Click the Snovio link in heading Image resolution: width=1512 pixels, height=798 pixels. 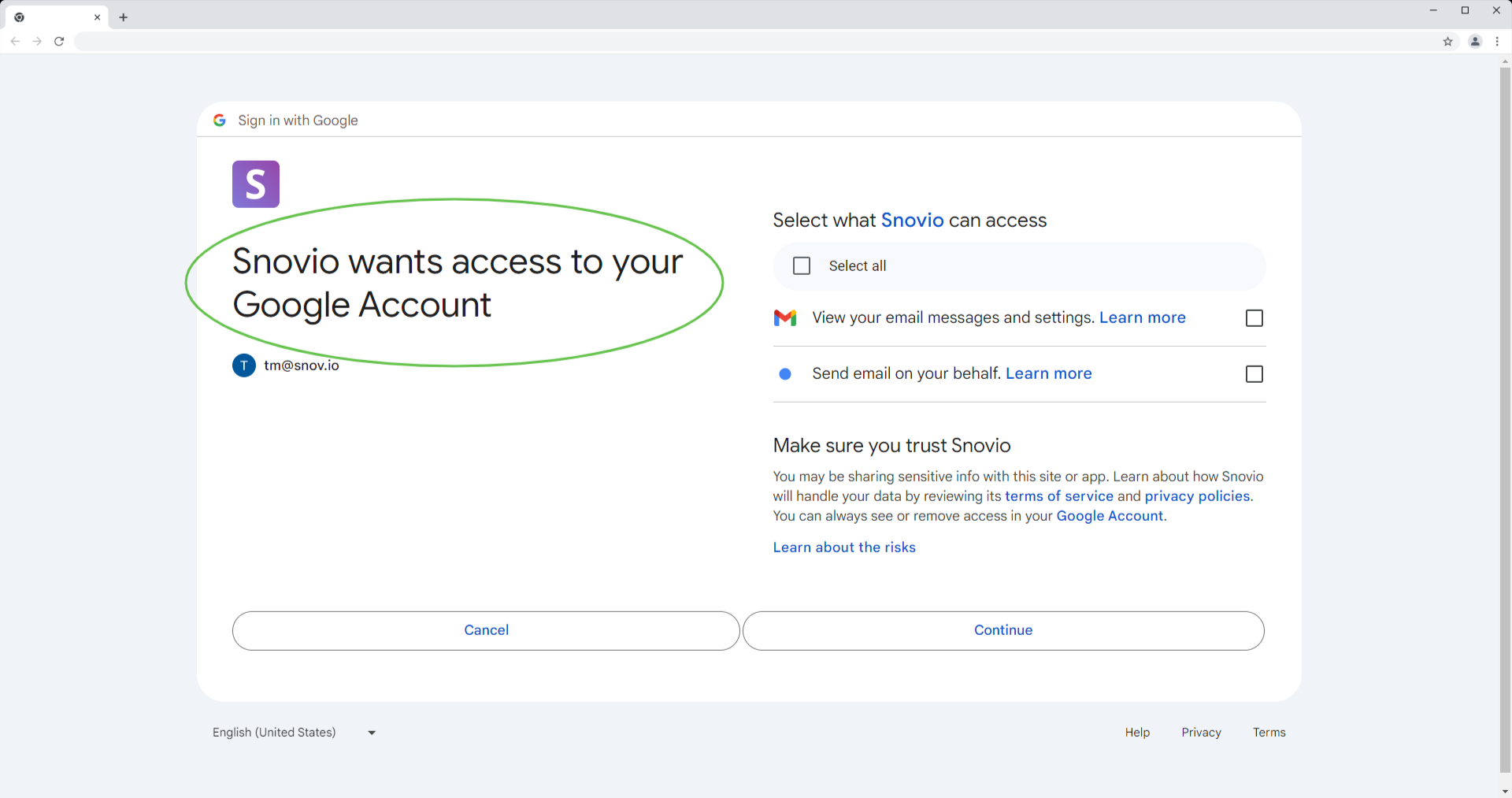(x=912, y=221)
